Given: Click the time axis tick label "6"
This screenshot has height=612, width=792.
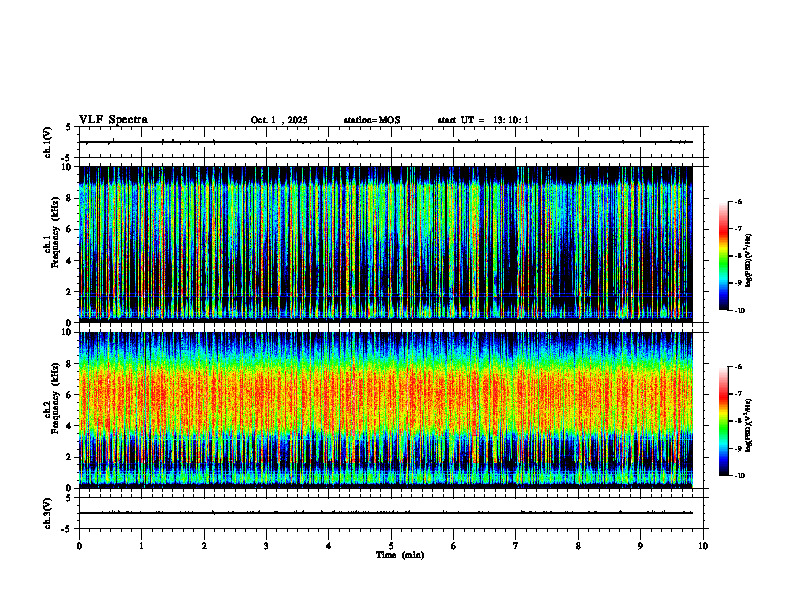Looking at the screenshot, I should coord(453,546).
